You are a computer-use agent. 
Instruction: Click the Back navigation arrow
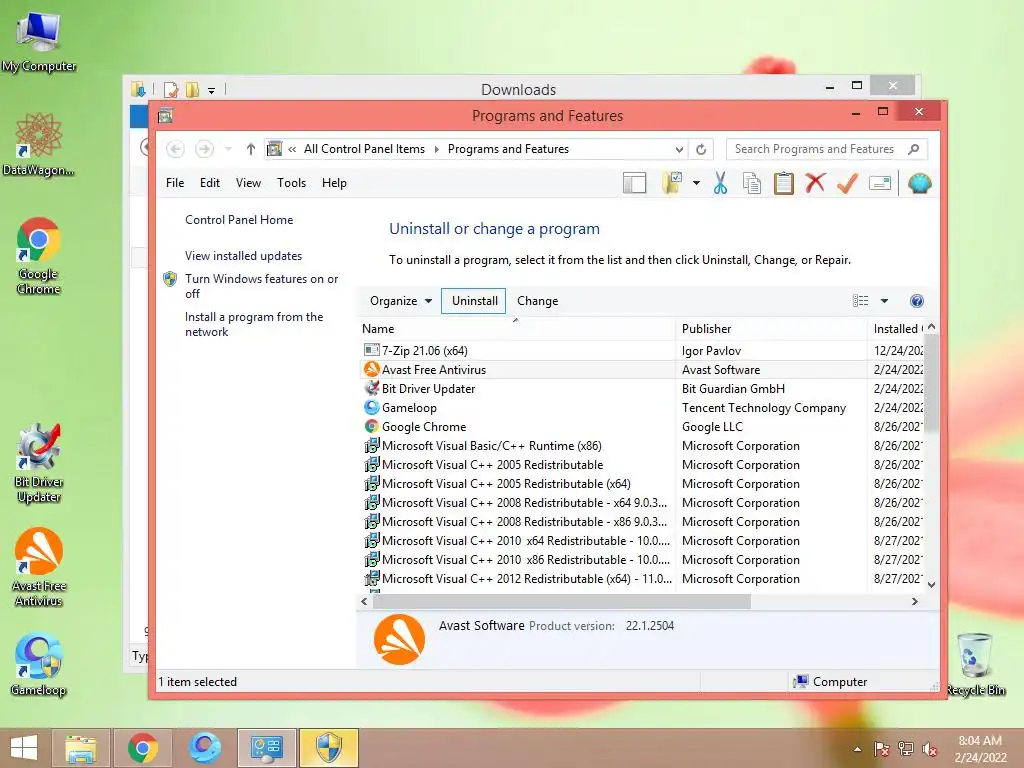(x=175, y=150)
